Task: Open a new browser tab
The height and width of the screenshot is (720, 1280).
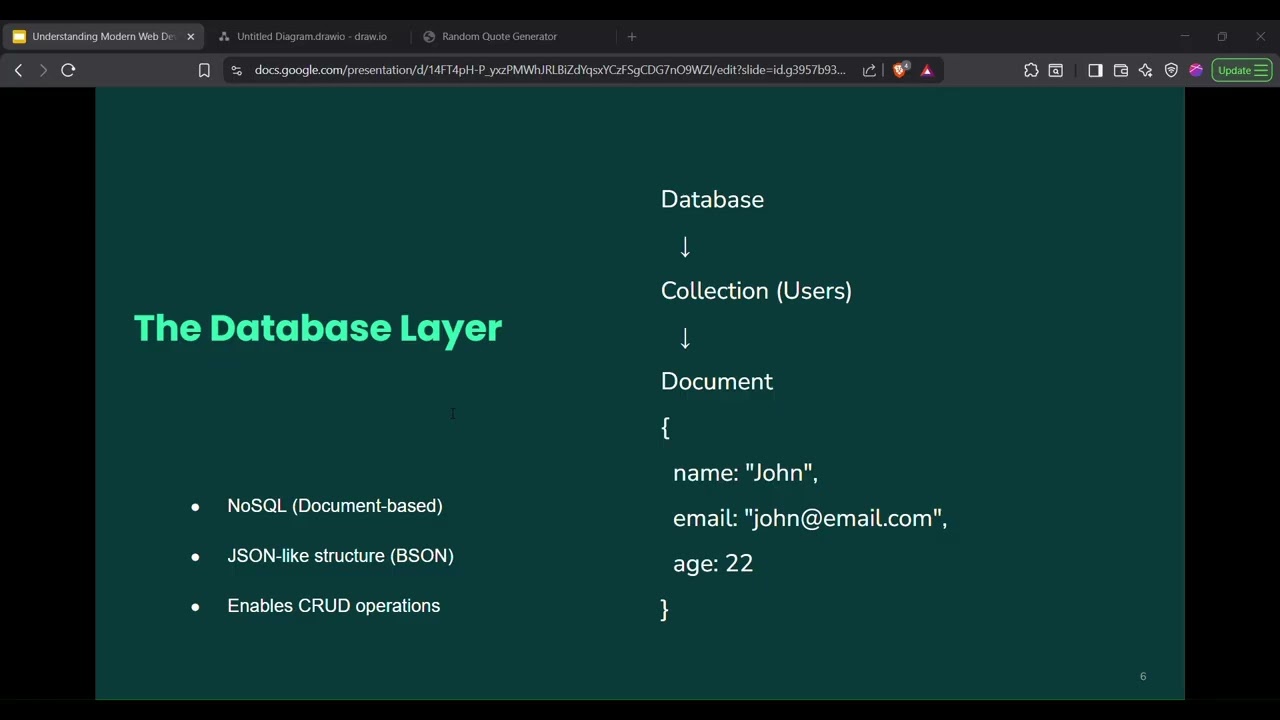Action: (631, 36)
